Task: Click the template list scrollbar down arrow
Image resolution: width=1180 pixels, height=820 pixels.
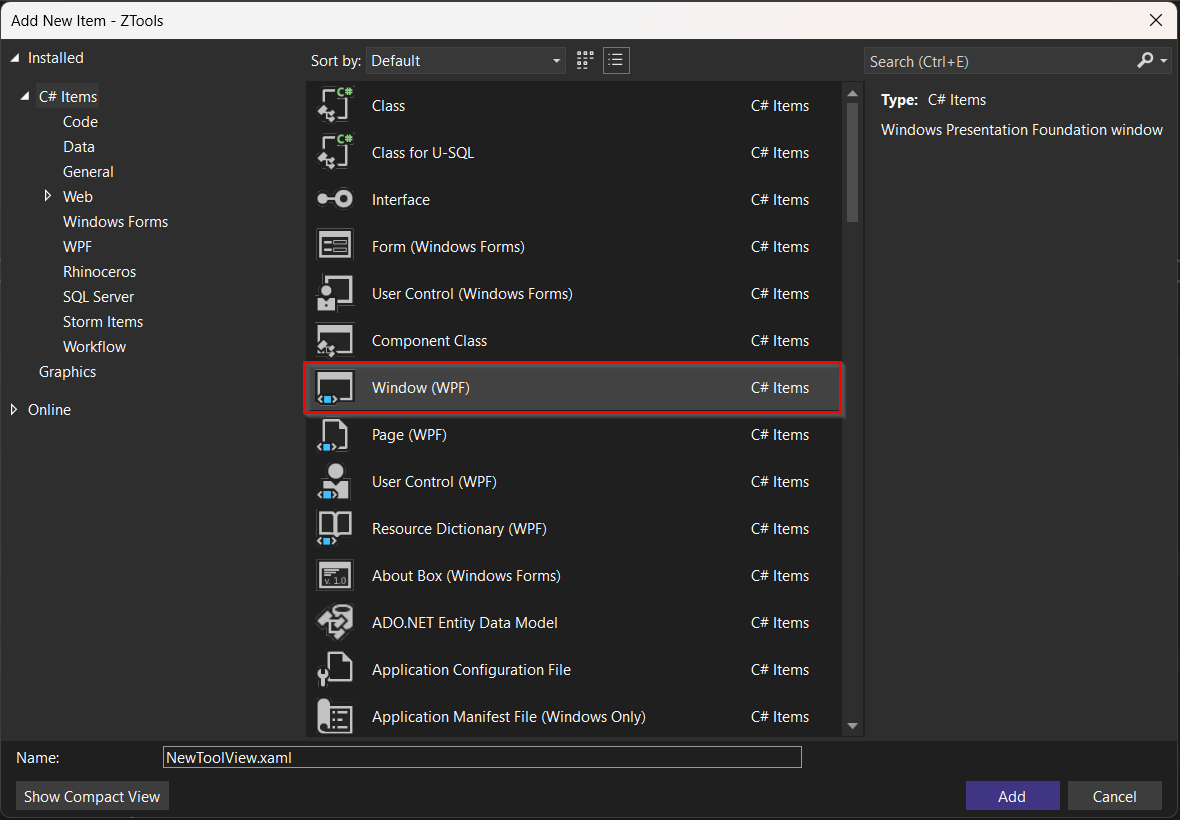Action: [x=852, y=727]
